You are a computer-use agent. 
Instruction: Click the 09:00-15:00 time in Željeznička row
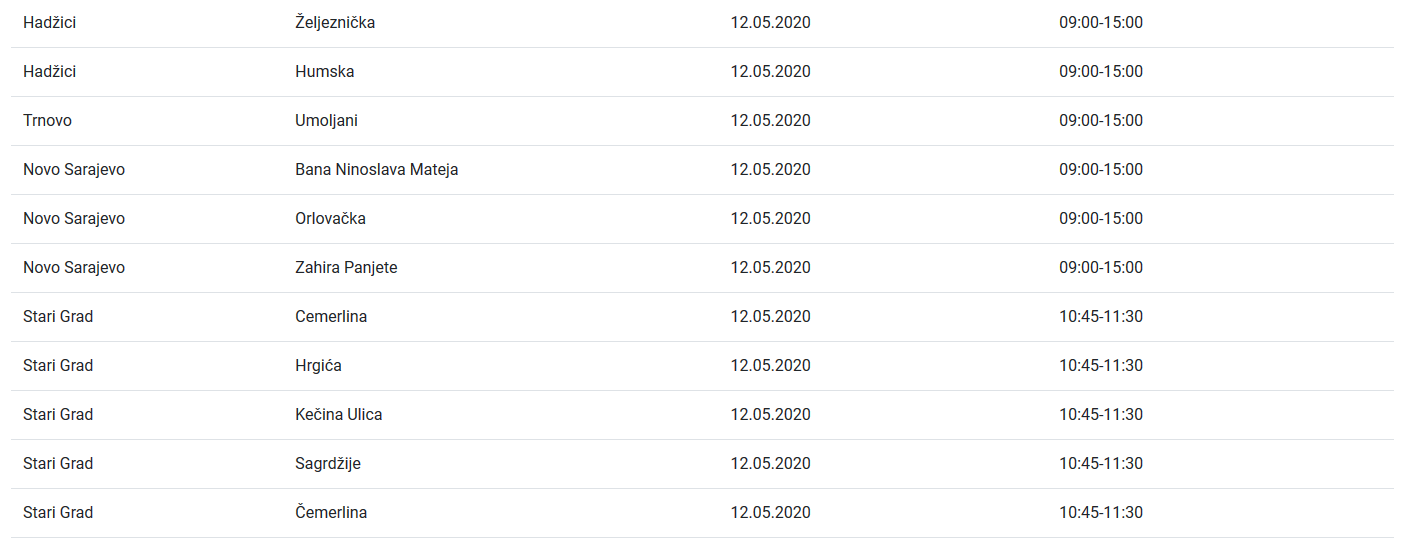pyautogui.click(x=1101, y=22)
